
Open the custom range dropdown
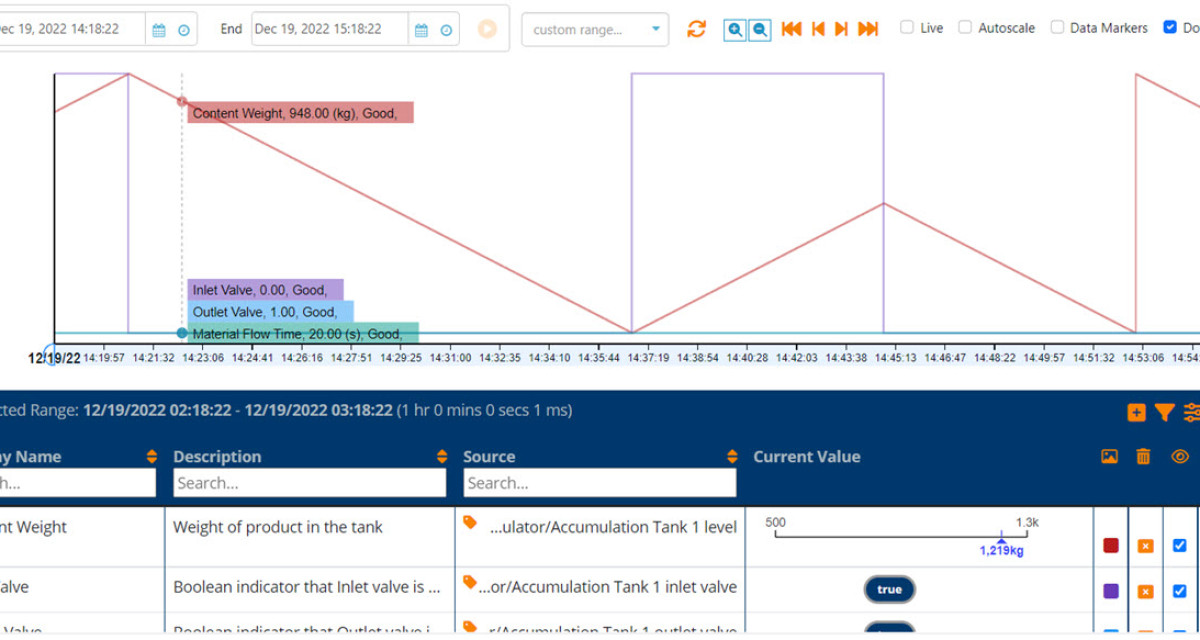593,29
